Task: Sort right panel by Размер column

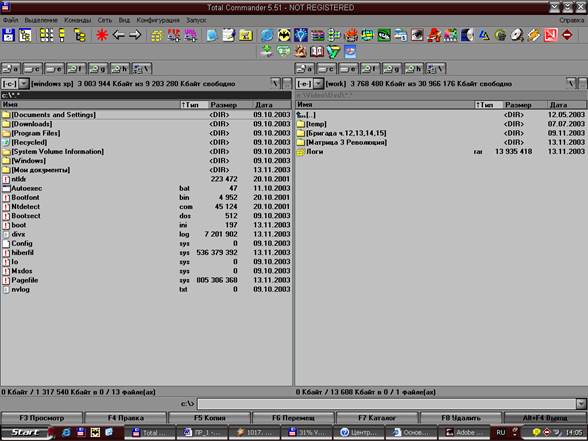Action: pos(525,105)
